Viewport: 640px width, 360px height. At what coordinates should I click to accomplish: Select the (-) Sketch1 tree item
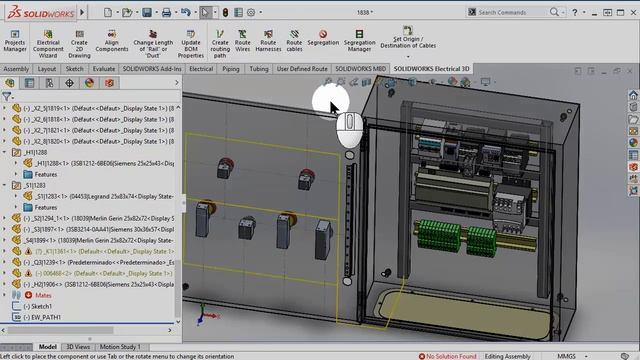pyautogui.click(x=38, y=306)
